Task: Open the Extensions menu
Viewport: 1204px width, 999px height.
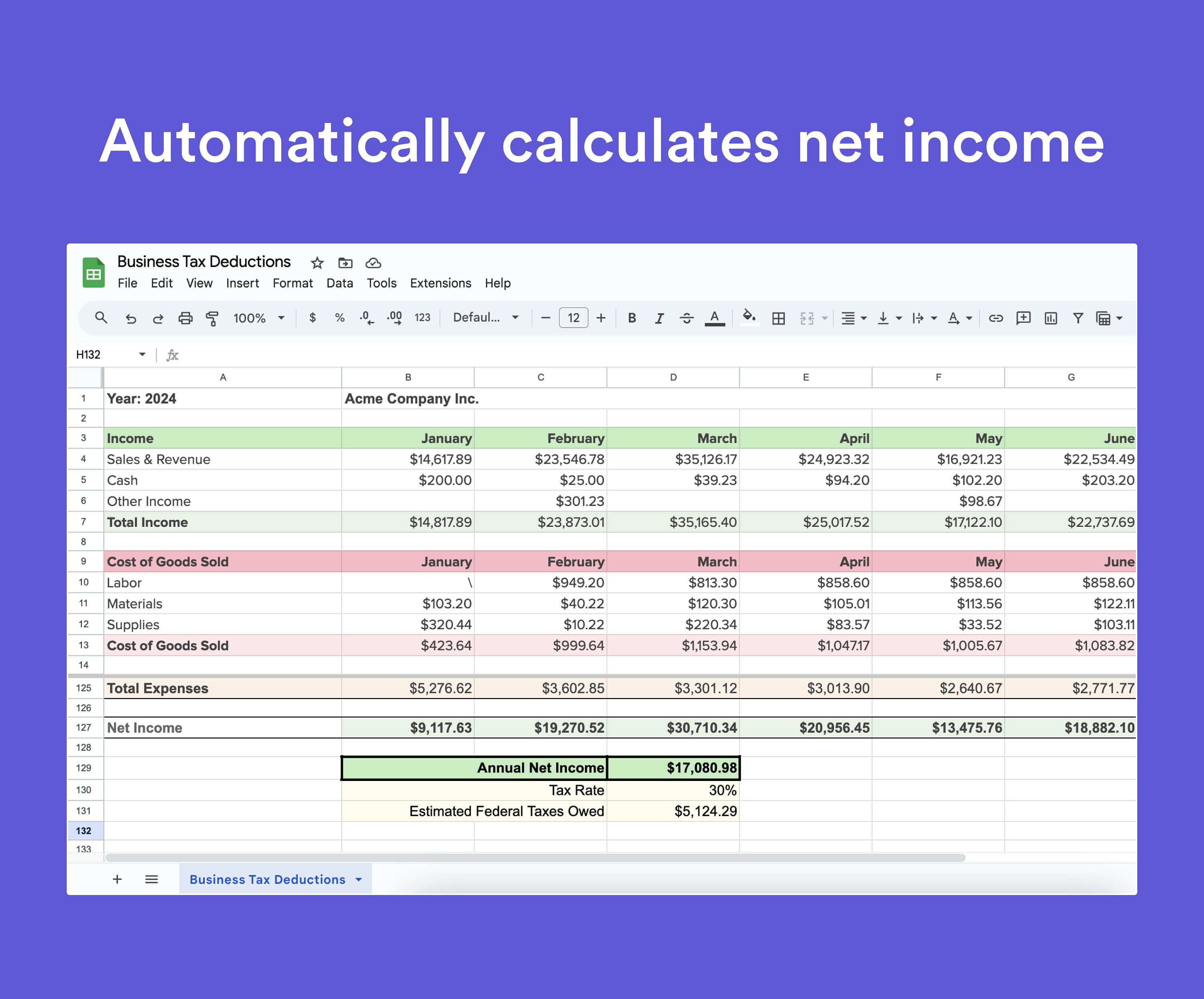Action: 440,283
